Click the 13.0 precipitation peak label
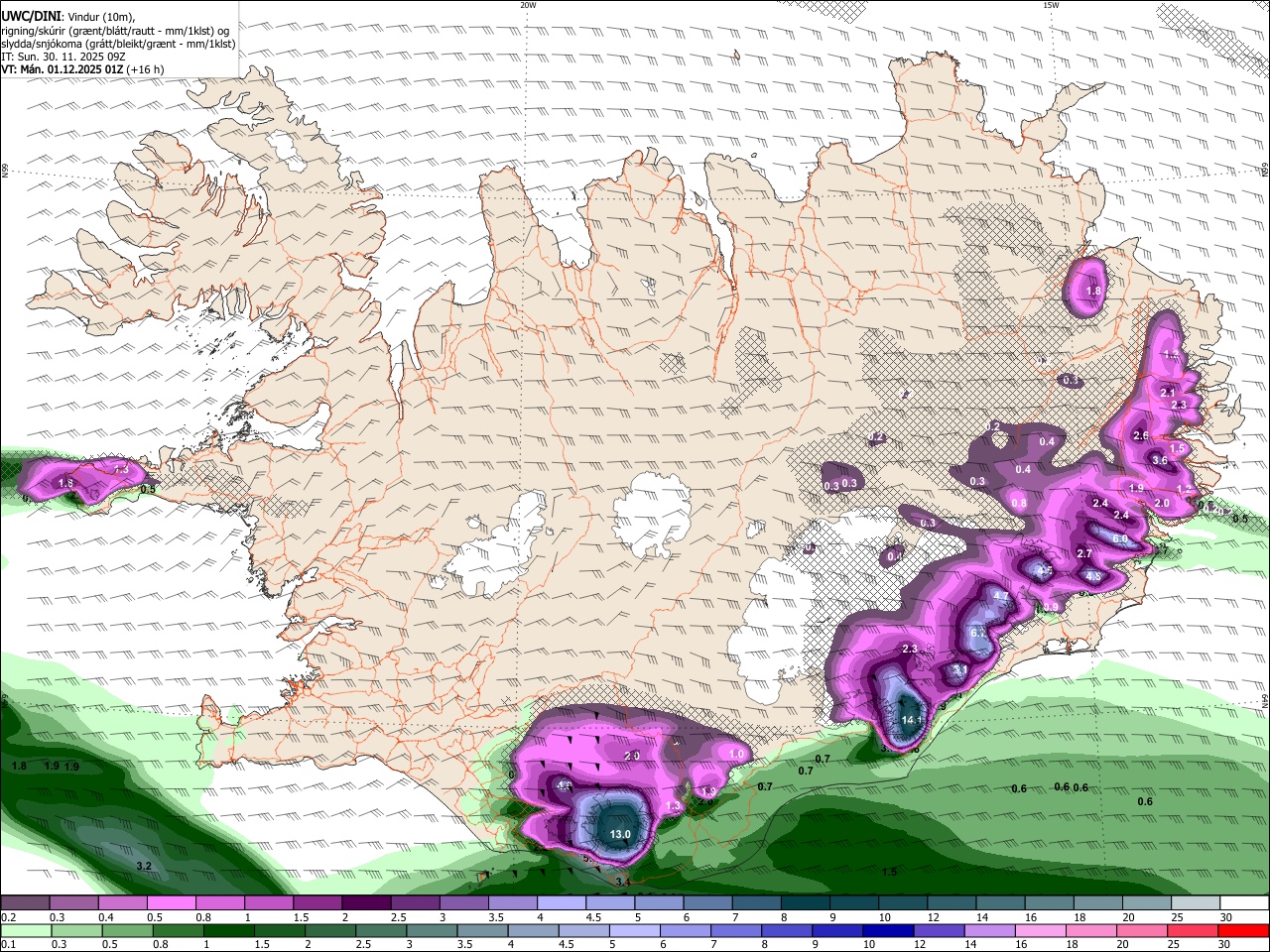 620,835
